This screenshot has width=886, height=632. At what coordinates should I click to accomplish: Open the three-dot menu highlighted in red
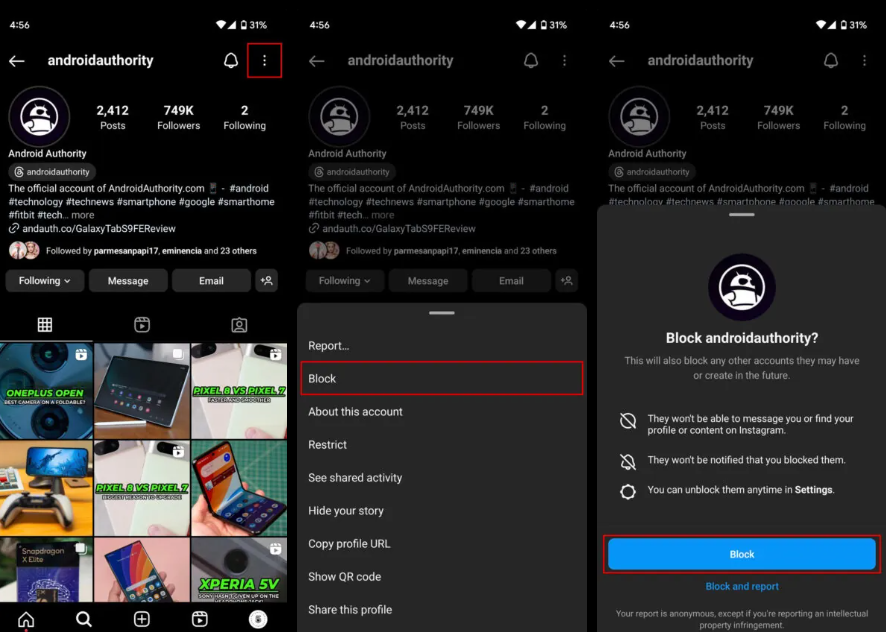click(264, 60)
